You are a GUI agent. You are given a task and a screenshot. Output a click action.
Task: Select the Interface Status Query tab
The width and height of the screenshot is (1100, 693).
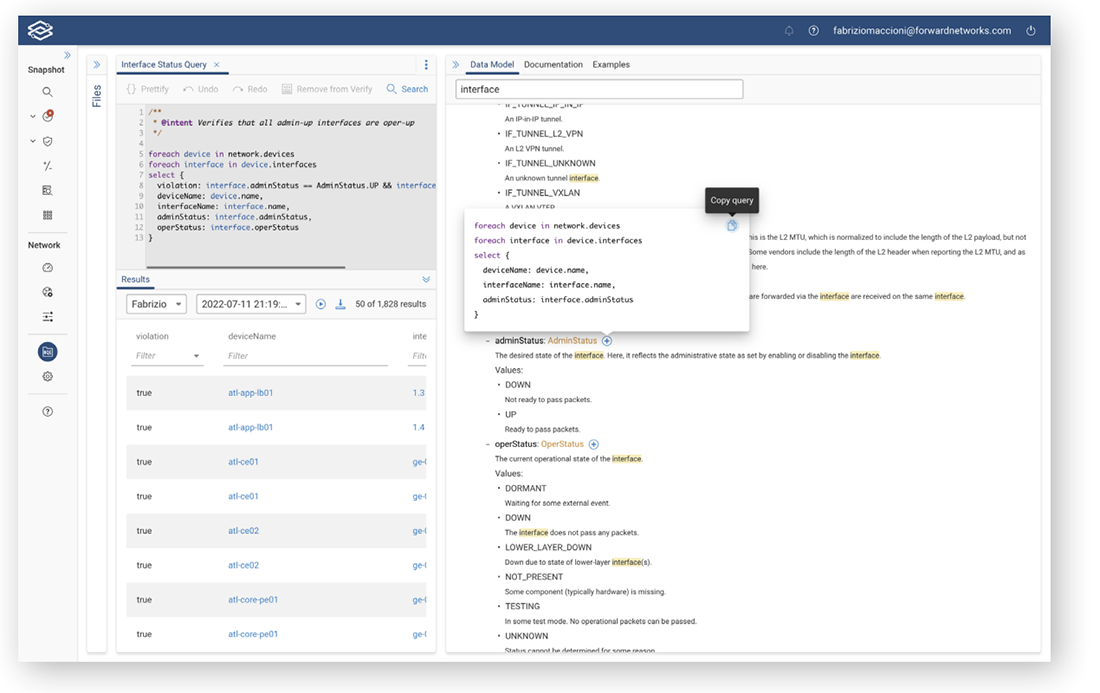pyautogui.click(x=163, y=65)
